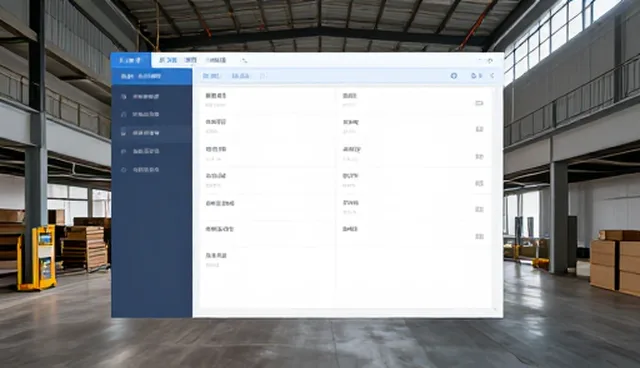Open the sixth row's title in the right column
Screen dimensions: 640x368
point(350,229)
